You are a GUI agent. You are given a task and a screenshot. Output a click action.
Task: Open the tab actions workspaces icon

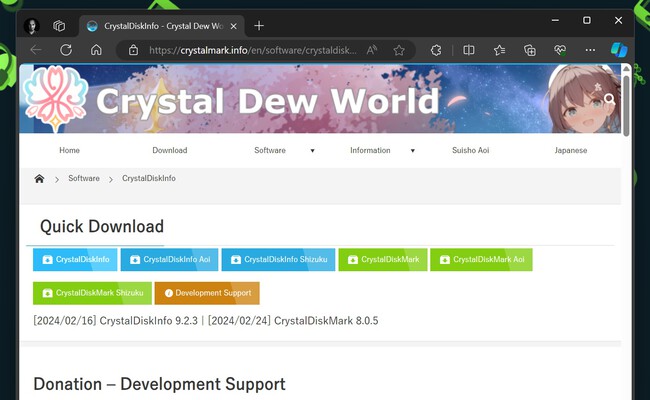59,26
